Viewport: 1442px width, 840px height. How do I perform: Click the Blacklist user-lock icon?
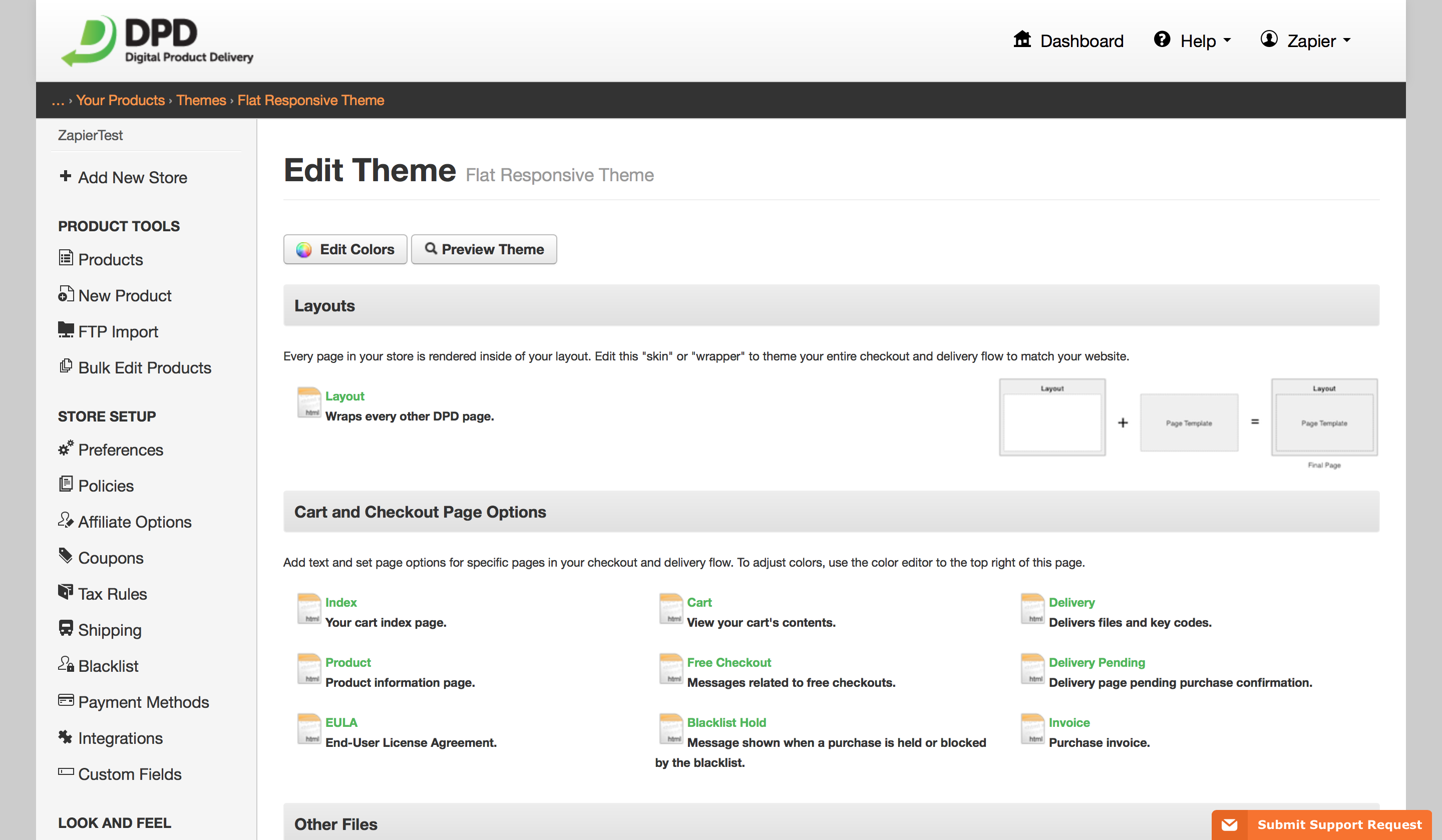pos(66,664)
